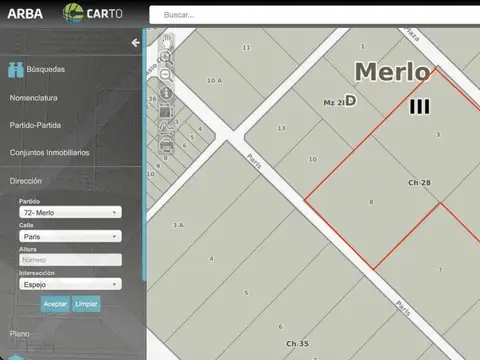Open the Intersección dropdown showing Espejo

click(x=70, y=284)
